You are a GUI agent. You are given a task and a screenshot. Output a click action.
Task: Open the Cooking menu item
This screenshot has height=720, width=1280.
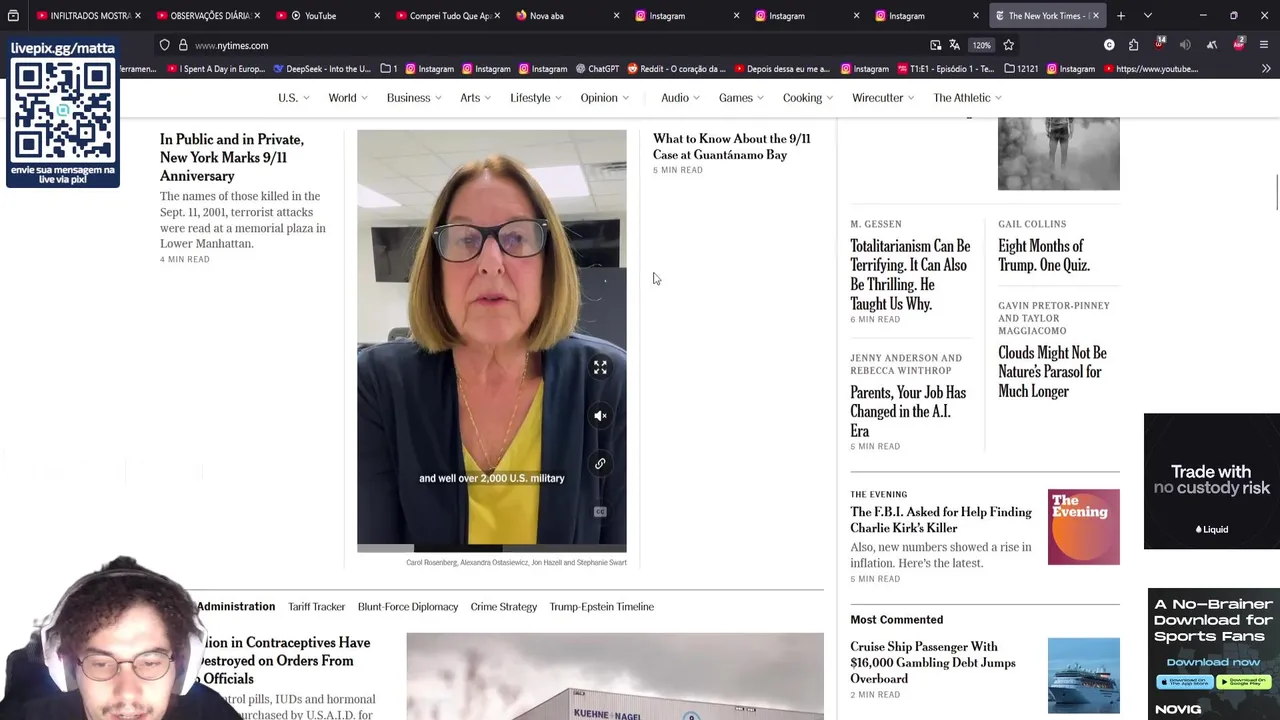tap(808, 98)
